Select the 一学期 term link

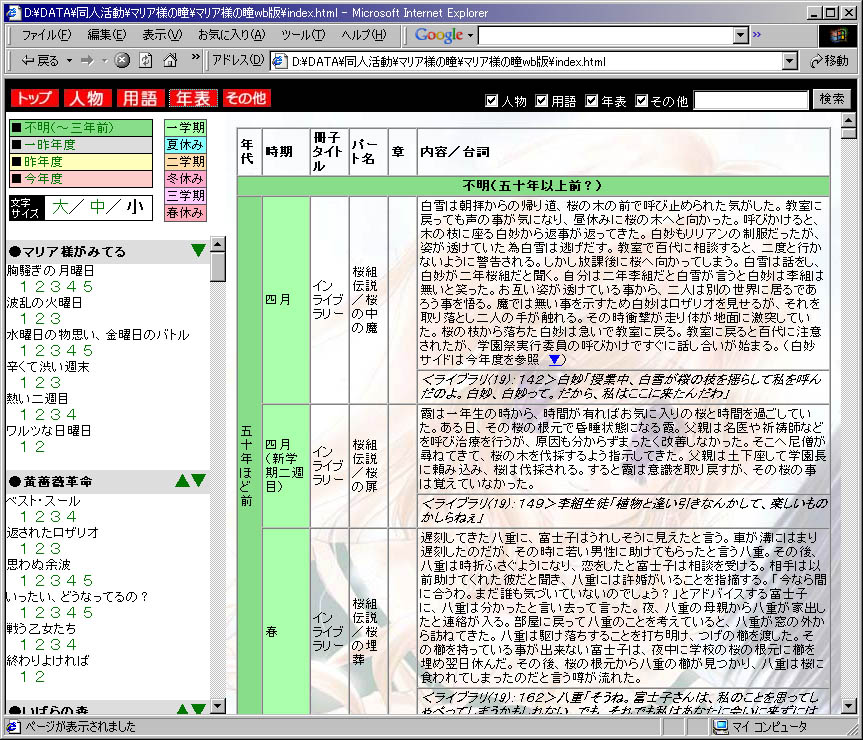click(x=185, y=128)
